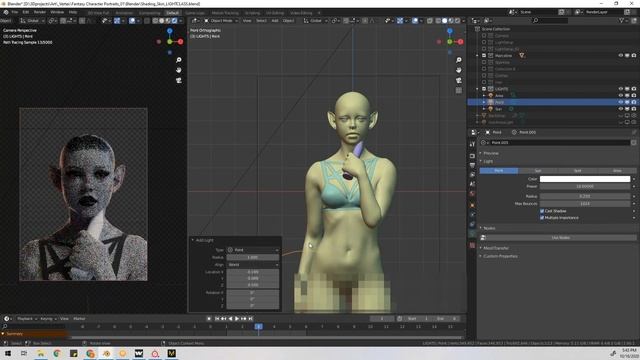The image size is (640, 360).
Task: Zoom icon in the left render viewport
Action: pos(179,60)
